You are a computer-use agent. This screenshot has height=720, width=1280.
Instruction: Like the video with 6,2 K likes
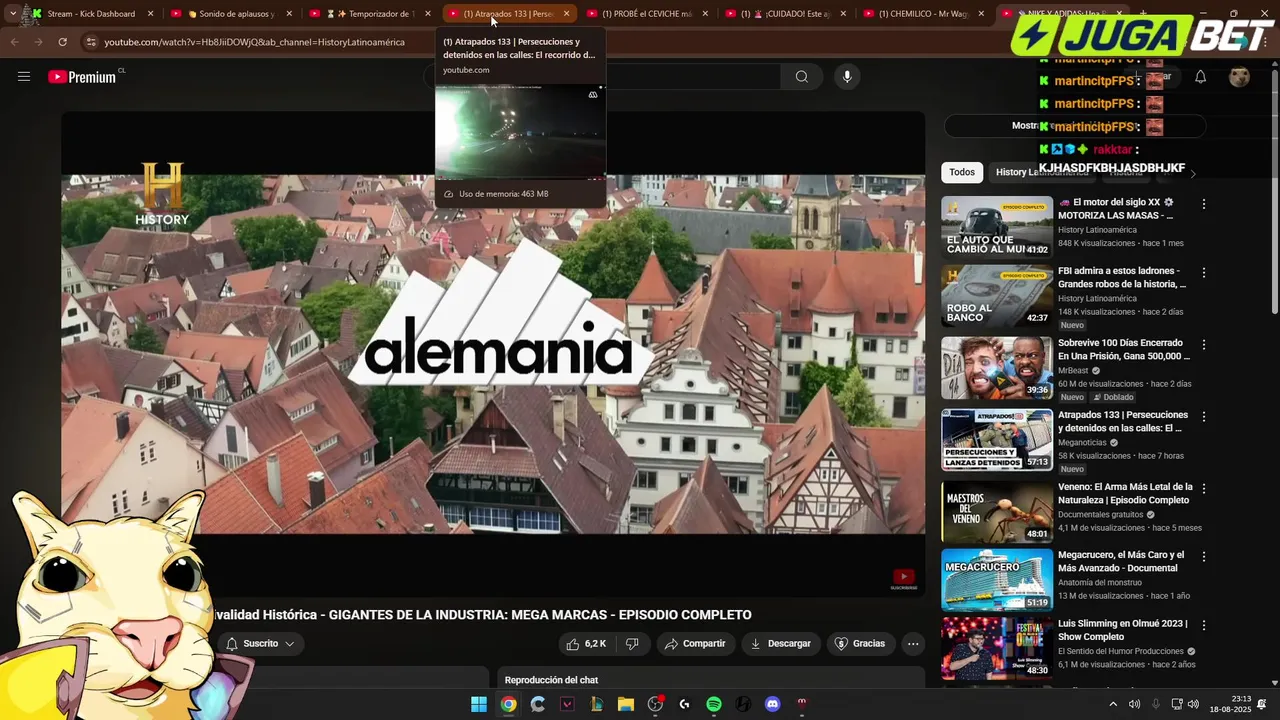point(586,643)
